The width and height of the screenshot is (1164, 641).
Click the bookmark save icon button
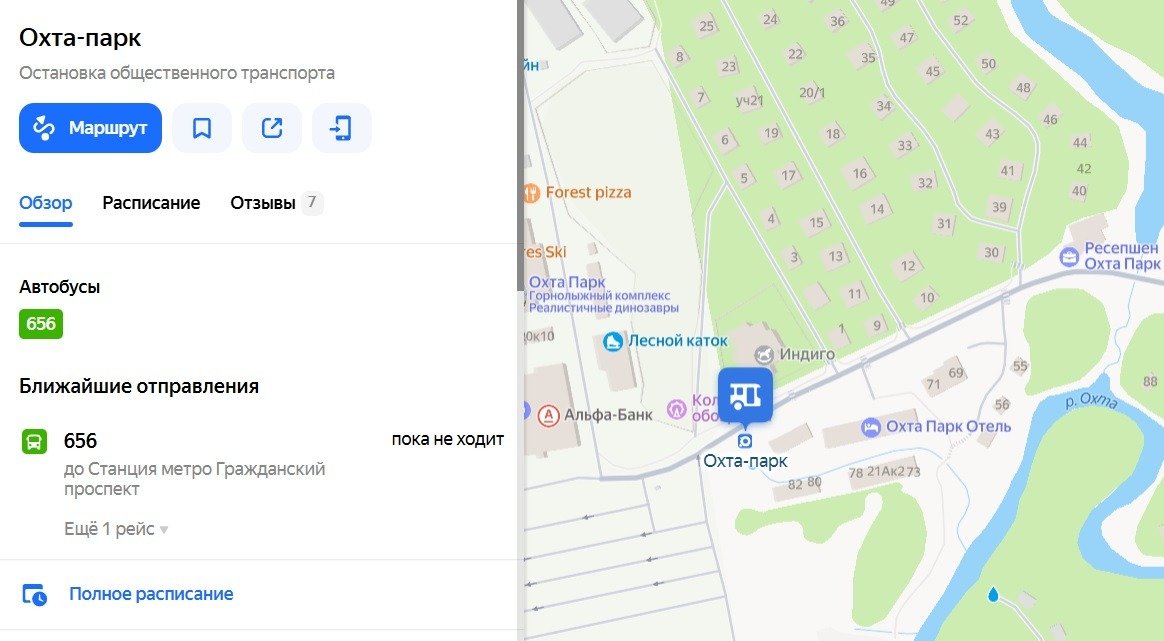pos(202,128)
